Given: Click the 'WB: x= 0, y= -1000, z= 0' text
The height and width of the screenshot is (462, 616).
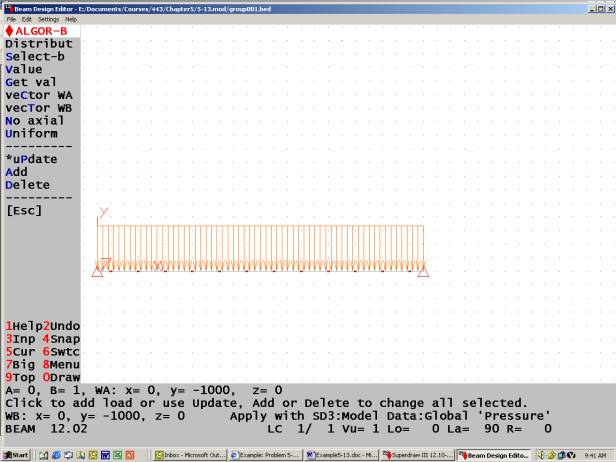Looking at the screenshot, I should (x=95, y=416).
